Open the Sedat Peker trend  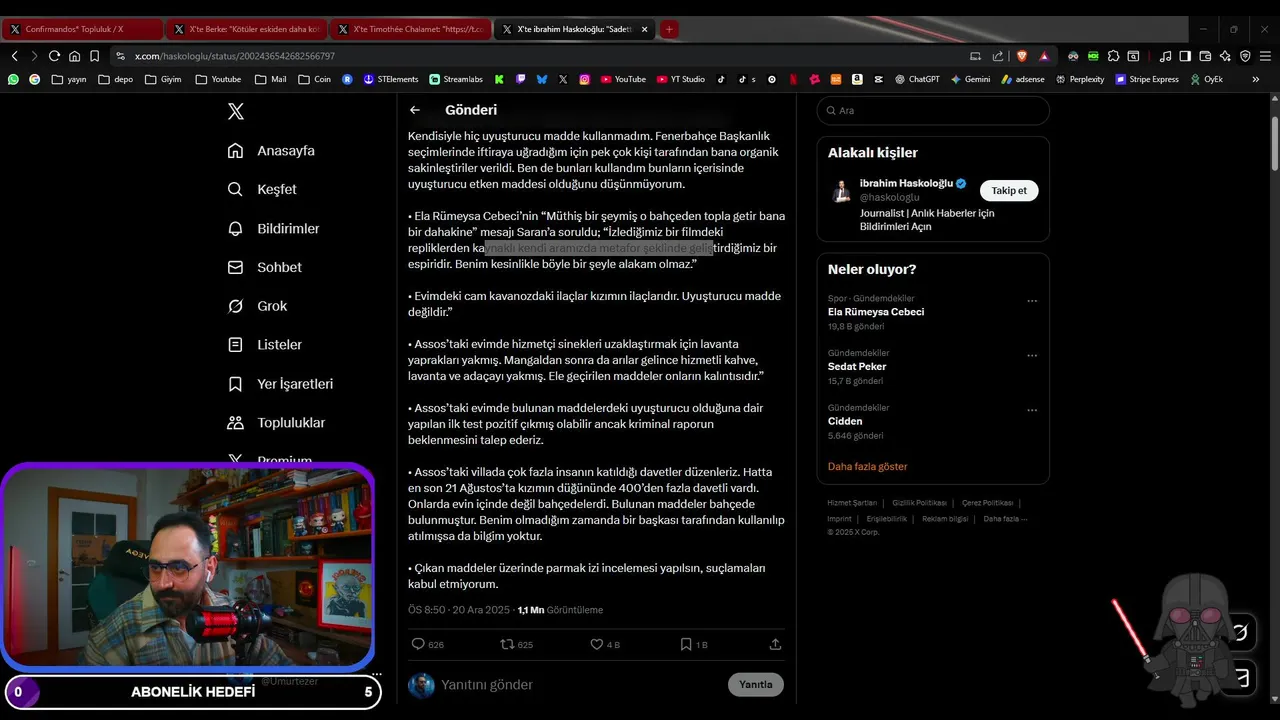[x=857, y=366]
